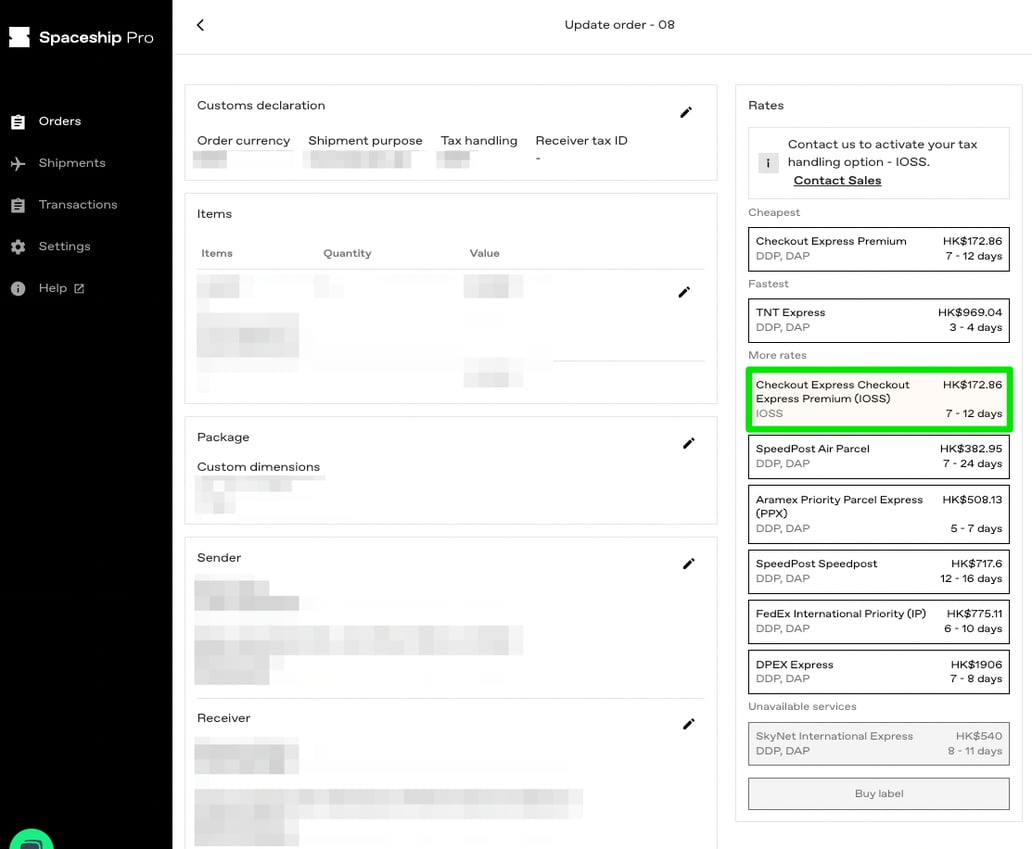Screen dimensions: 1032x849
Task: Select SpeedPost Air Parcel rate
Action: [x=878, y=456]
